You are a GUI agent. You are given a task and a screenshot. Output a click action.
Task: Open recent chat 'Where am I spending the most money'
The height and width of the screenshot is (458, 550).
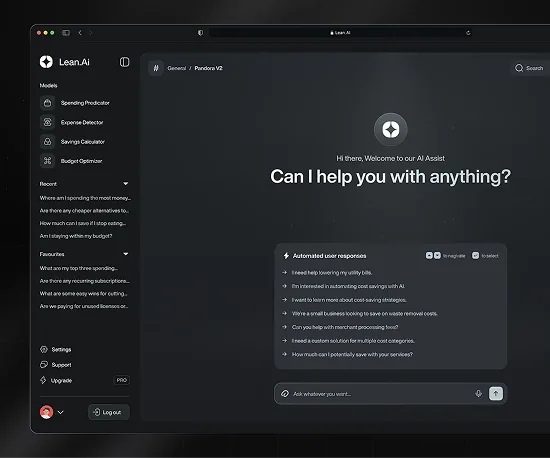coord(85,198)
